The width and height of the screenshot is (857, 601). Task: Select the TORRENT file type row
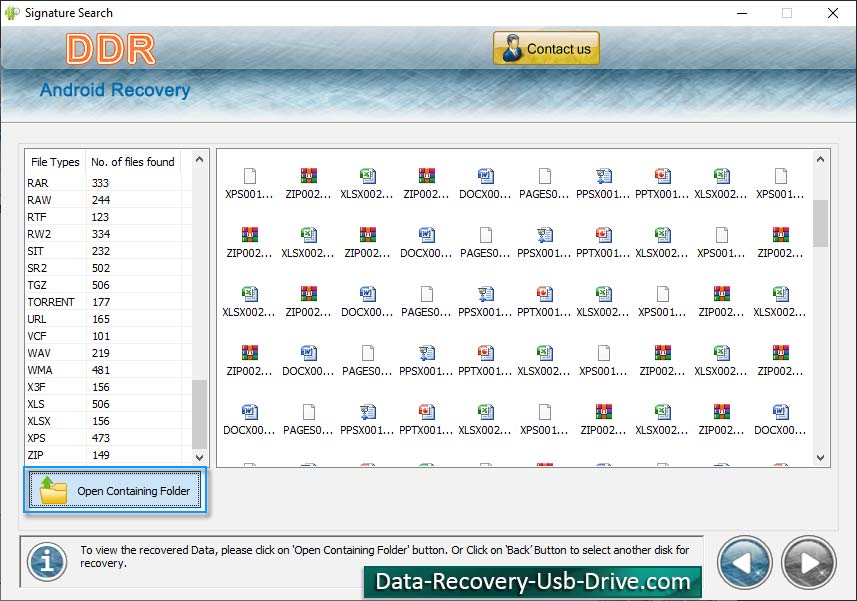coord(108,302)
